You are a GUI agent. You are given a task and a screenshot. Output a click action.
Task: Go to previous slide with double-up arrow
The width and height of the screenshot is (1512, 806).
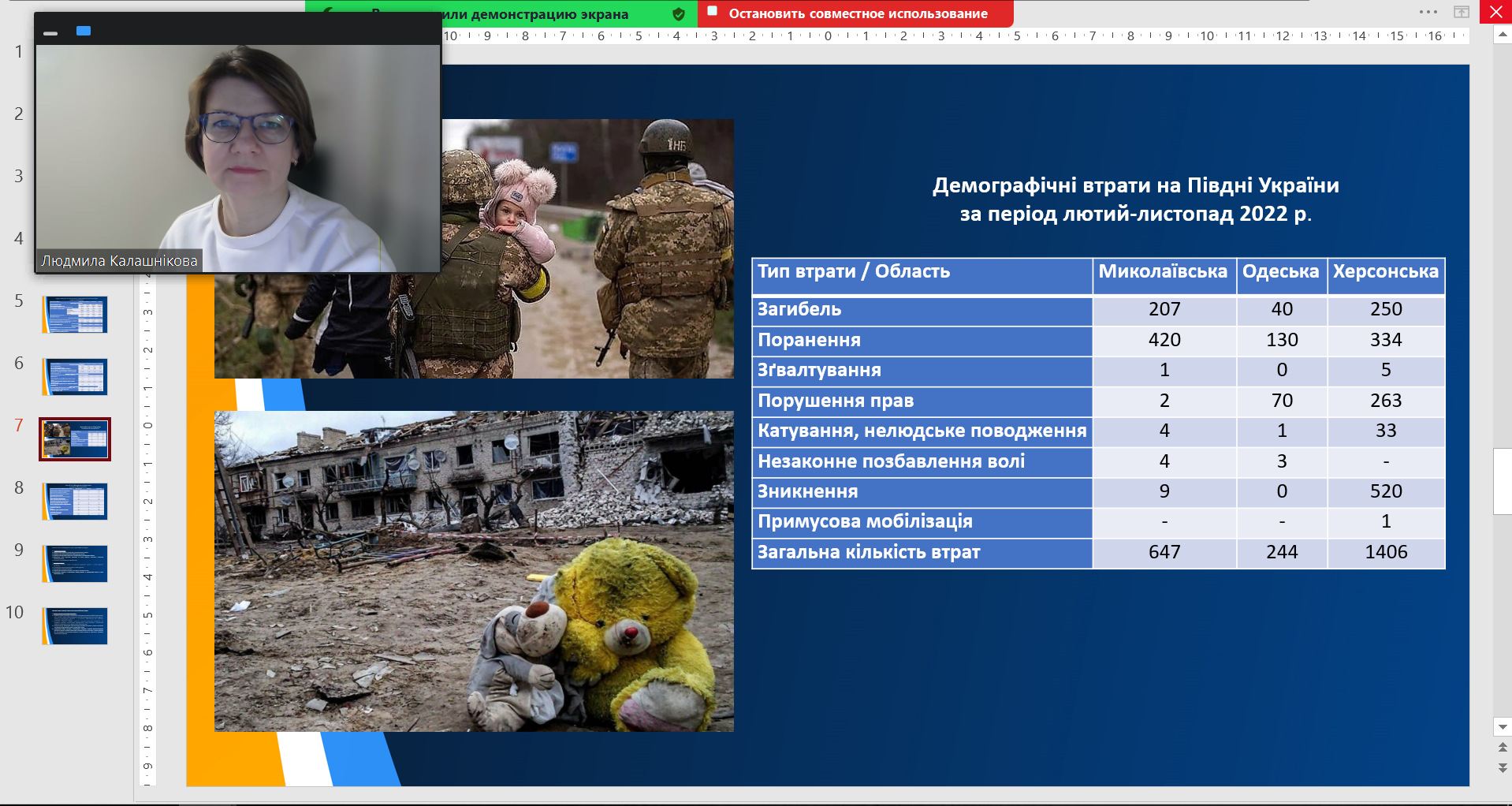[x=1503, y=747]
